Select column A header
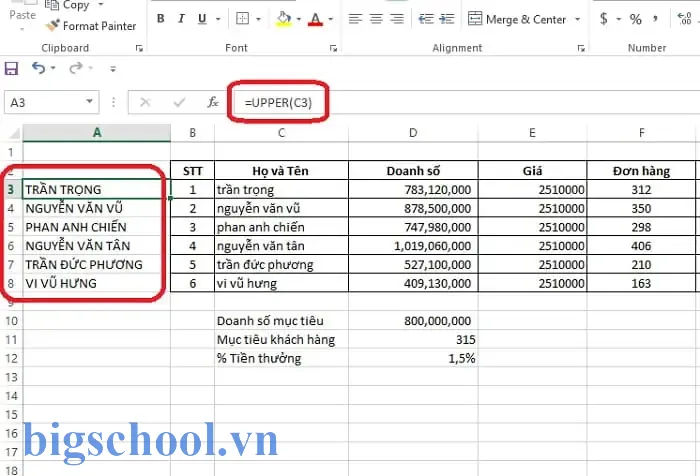The width and height of the screenshot is (700, 476). coord(97,133)
